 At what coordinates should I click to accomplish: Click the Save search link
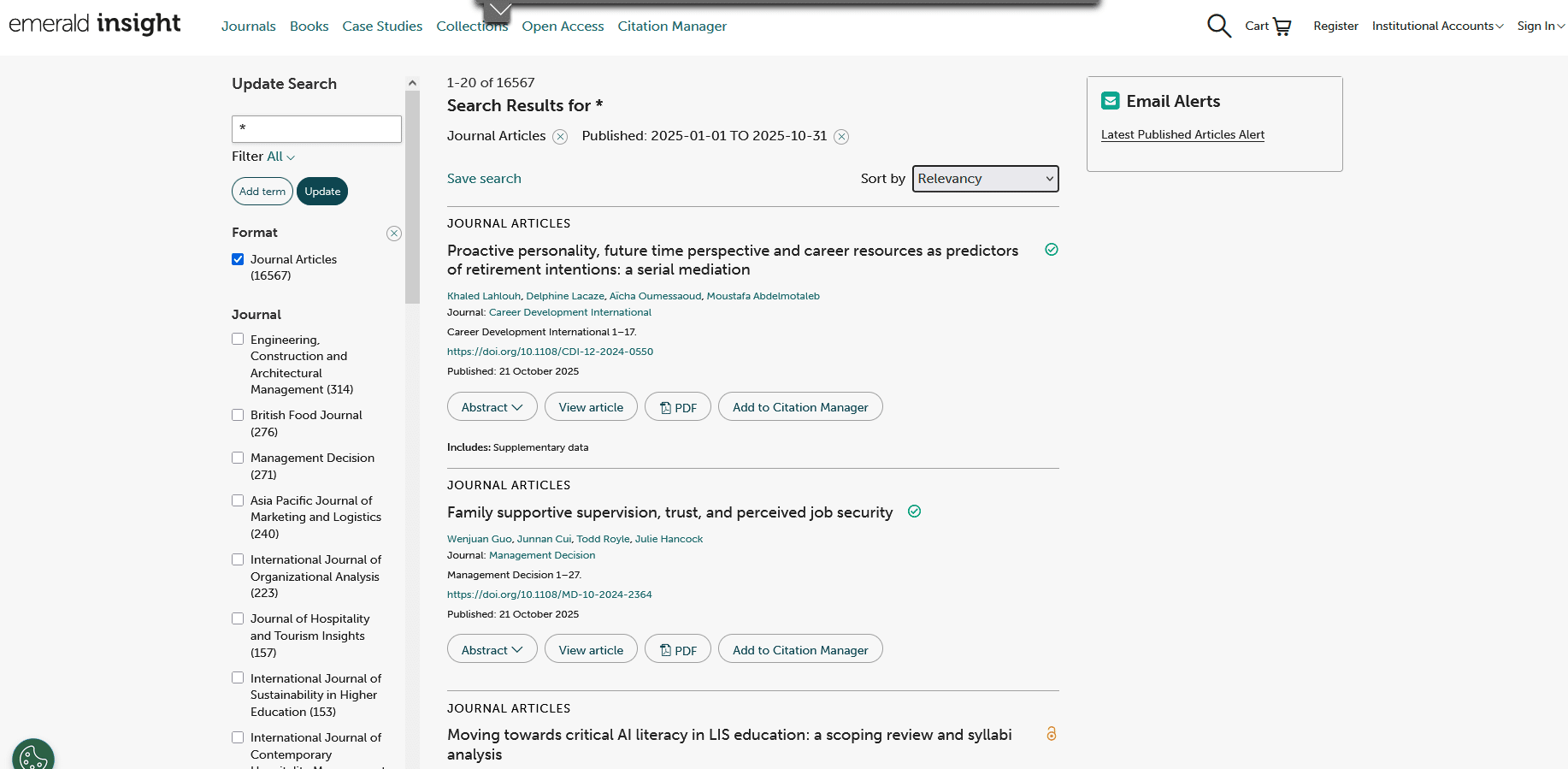484,179
